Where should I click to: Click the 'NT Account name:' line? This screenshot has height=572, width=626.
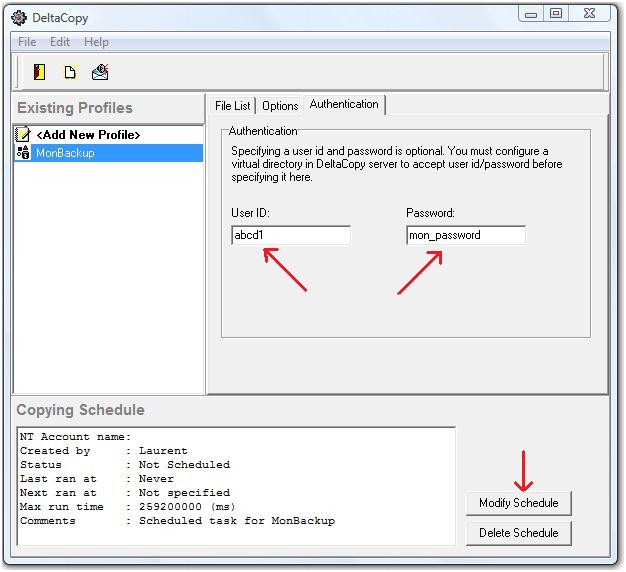point(75,437)
